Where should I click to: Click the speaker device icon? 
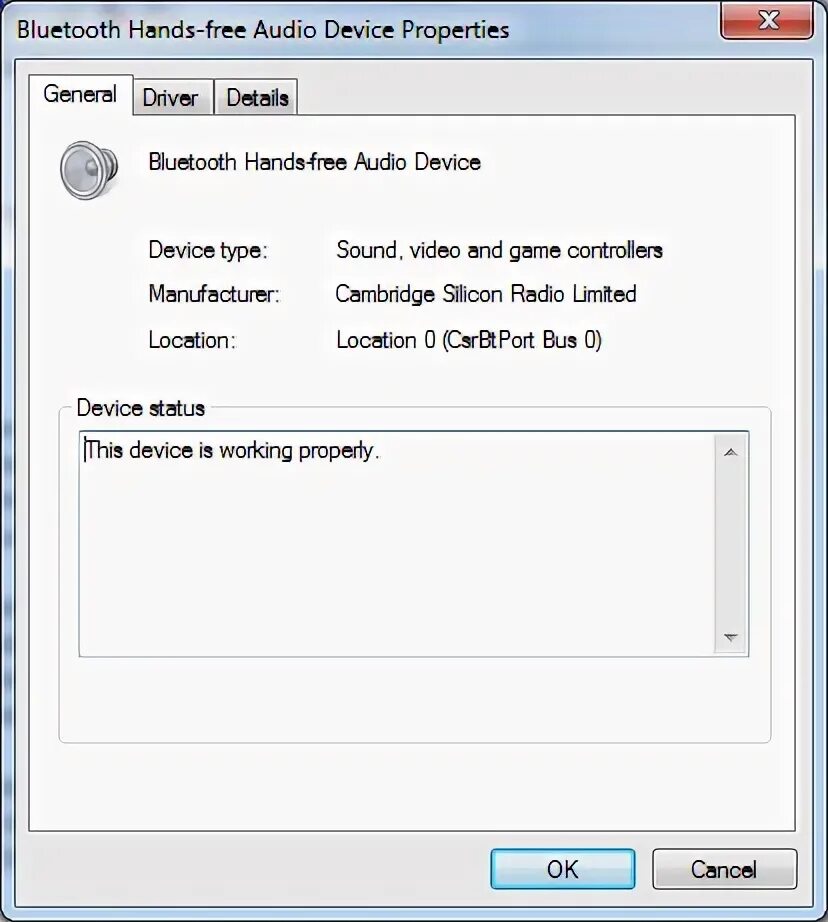pyautogui.click(x=89, y=170)
